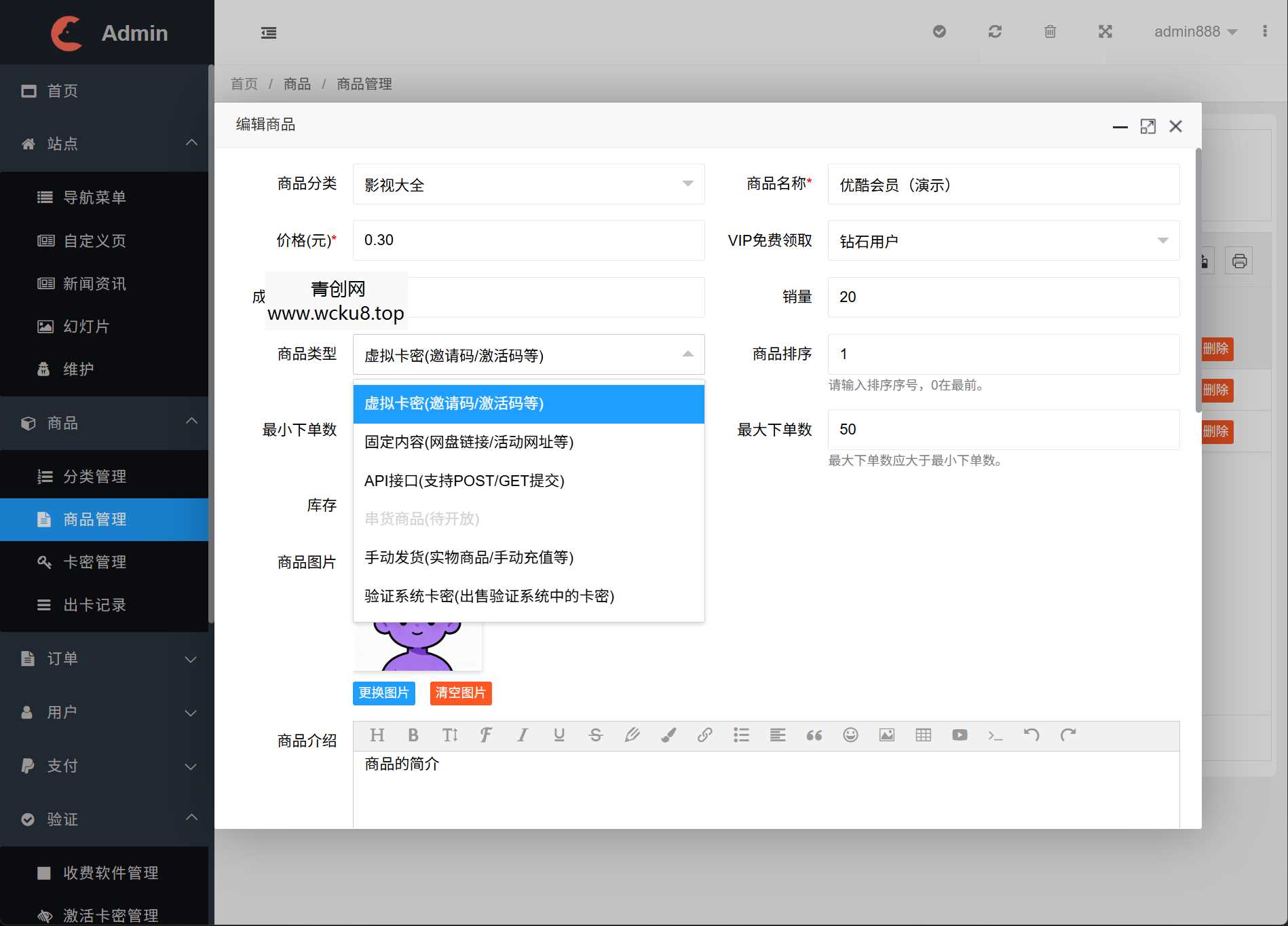Insert an image via the editor image icon
Screen dimensions: 1288x926
pyautogui.click(x=887, y=735)
